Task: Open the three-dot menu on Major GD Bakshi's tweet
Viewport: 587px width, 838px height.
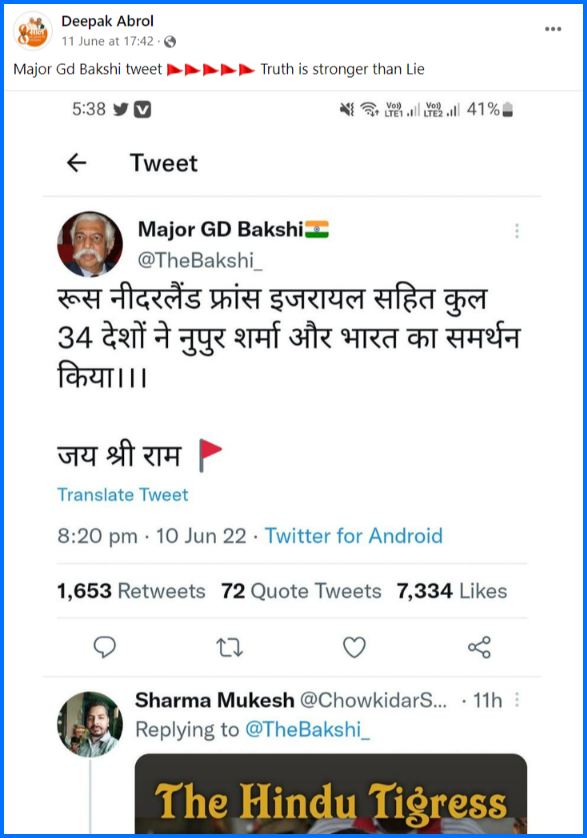Action: [x=516, y=231]
